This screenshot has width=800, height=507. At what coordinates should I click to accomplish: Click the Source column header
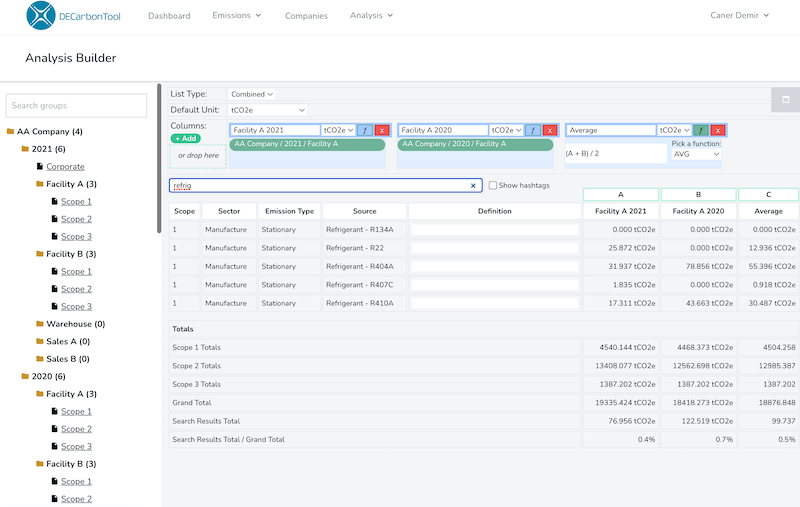[x=364, y=211]
